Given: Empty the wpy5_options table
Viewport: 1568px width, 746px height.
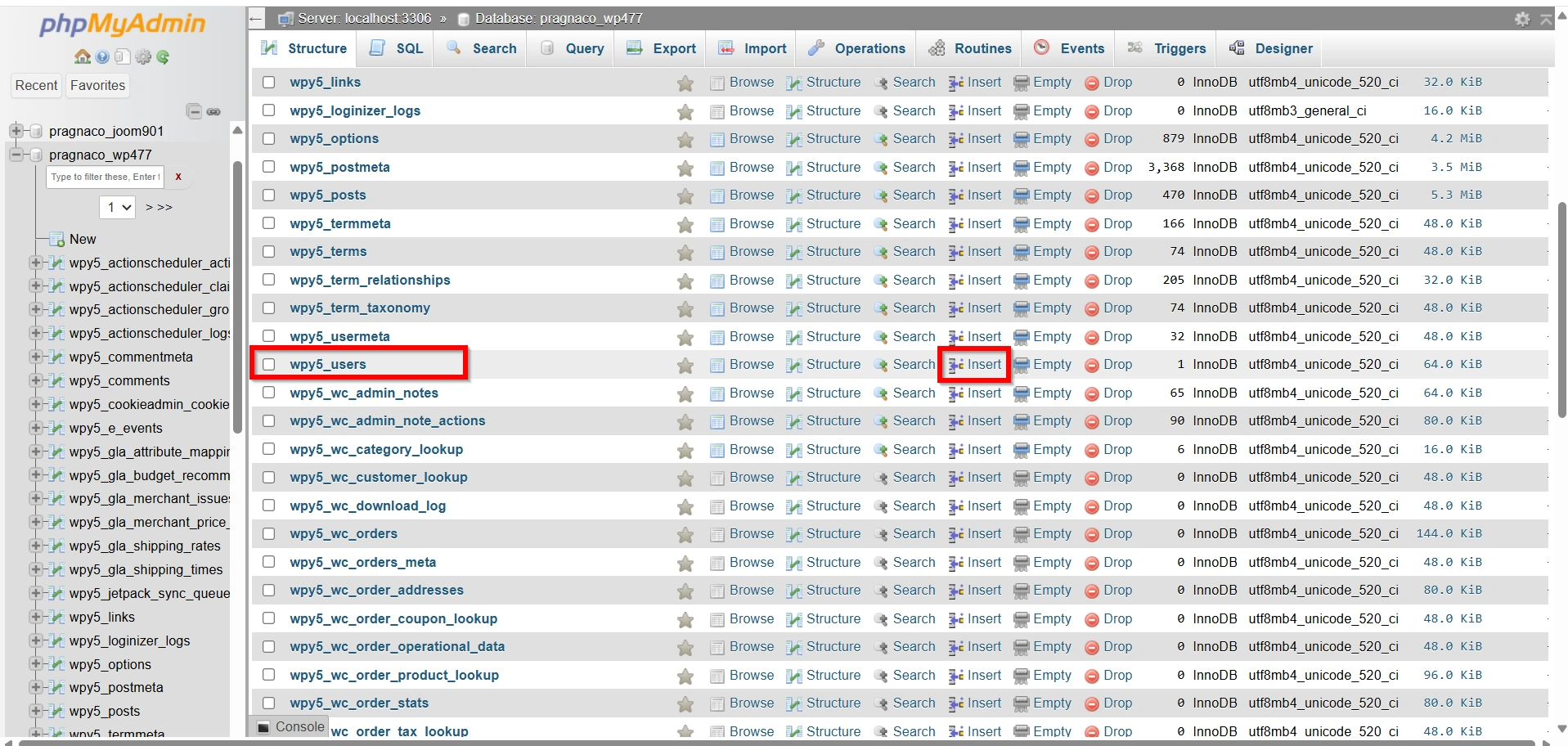Looking at the screenshot, I should click(1042, 138).
